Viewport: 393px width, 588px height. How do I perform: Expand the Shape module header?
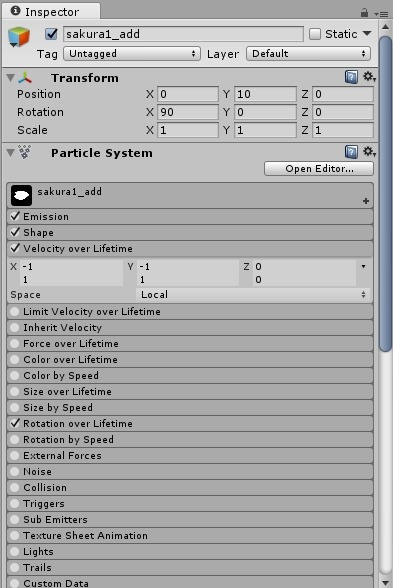tap(190, 232)
